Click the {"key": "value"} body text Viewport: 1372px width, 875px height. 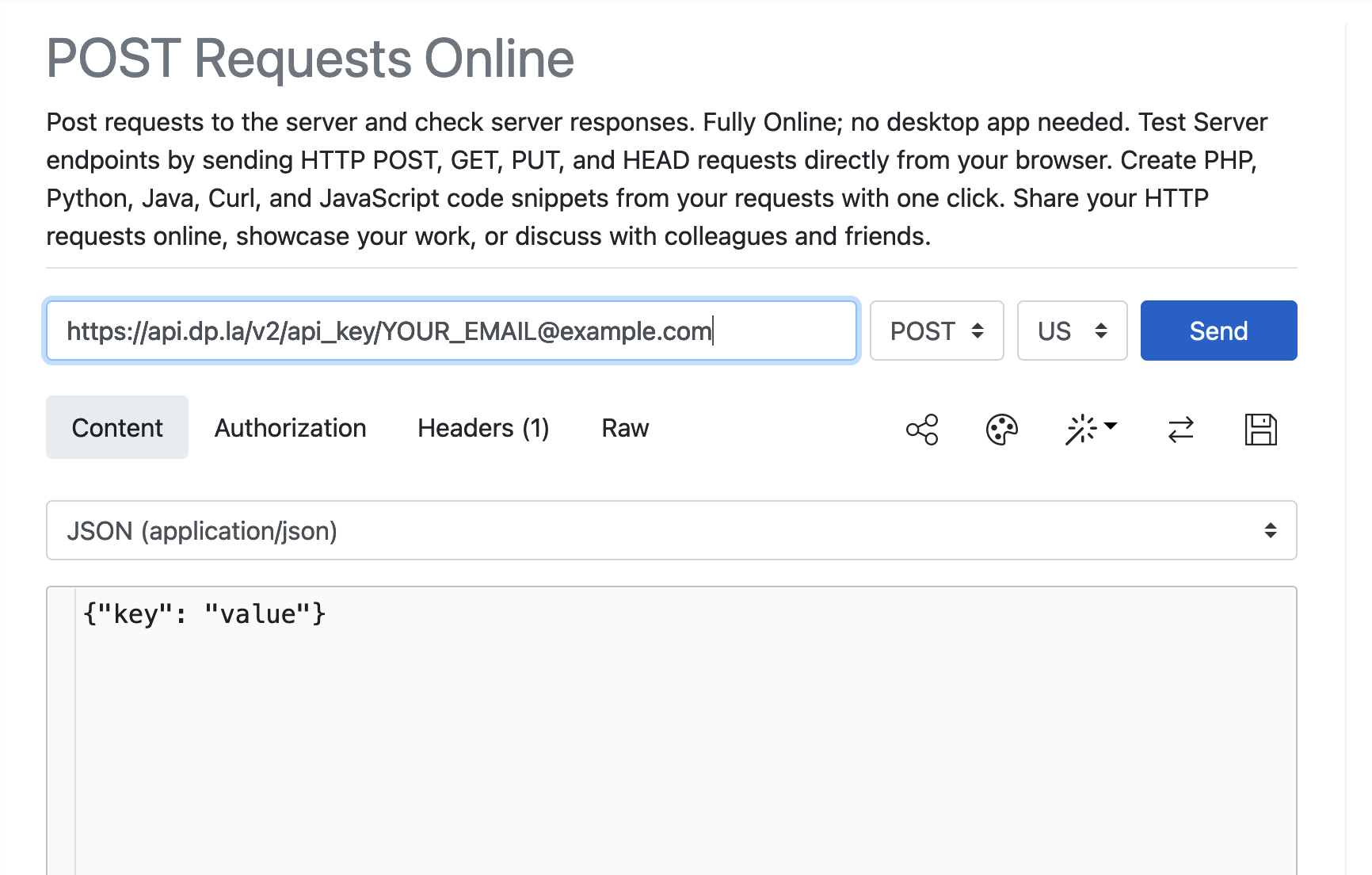[204, 613]
